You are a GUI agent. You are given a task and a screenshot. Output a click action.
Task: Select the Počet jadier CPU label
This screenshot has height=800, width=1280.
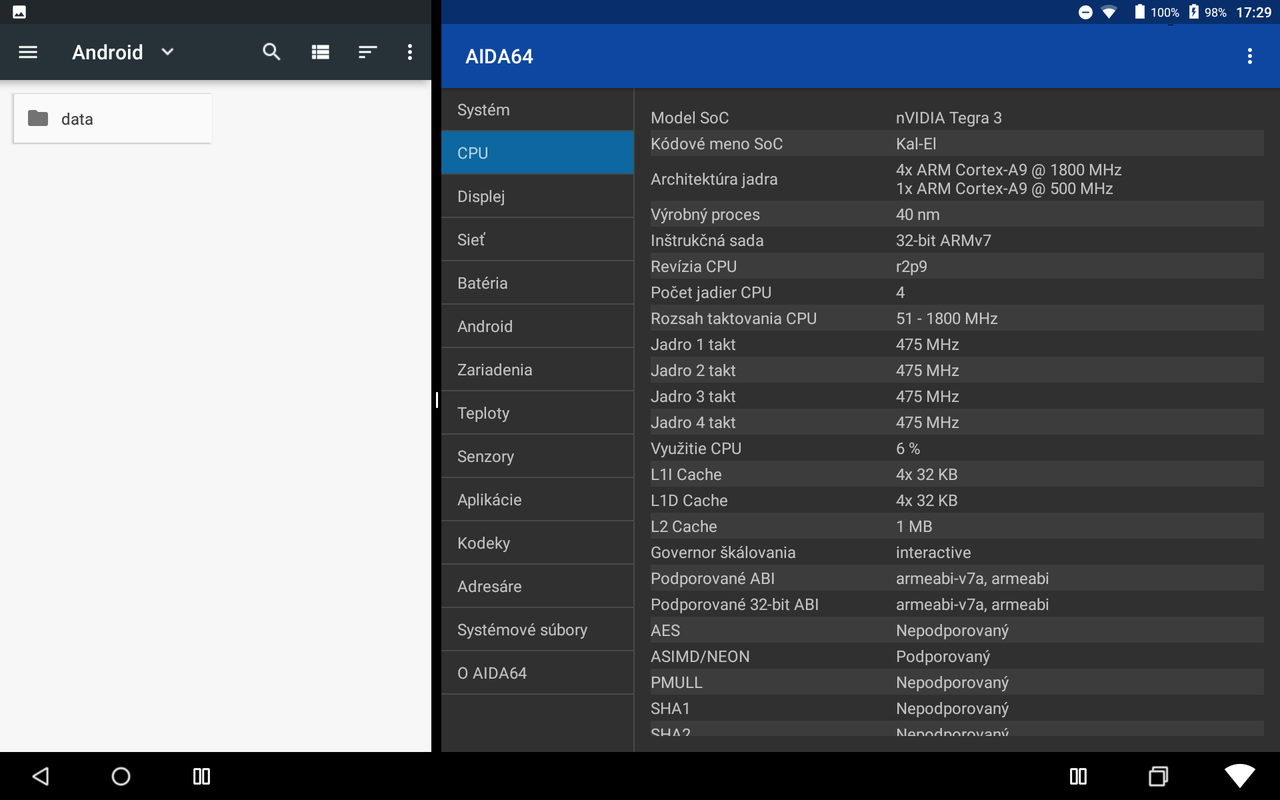711,292
